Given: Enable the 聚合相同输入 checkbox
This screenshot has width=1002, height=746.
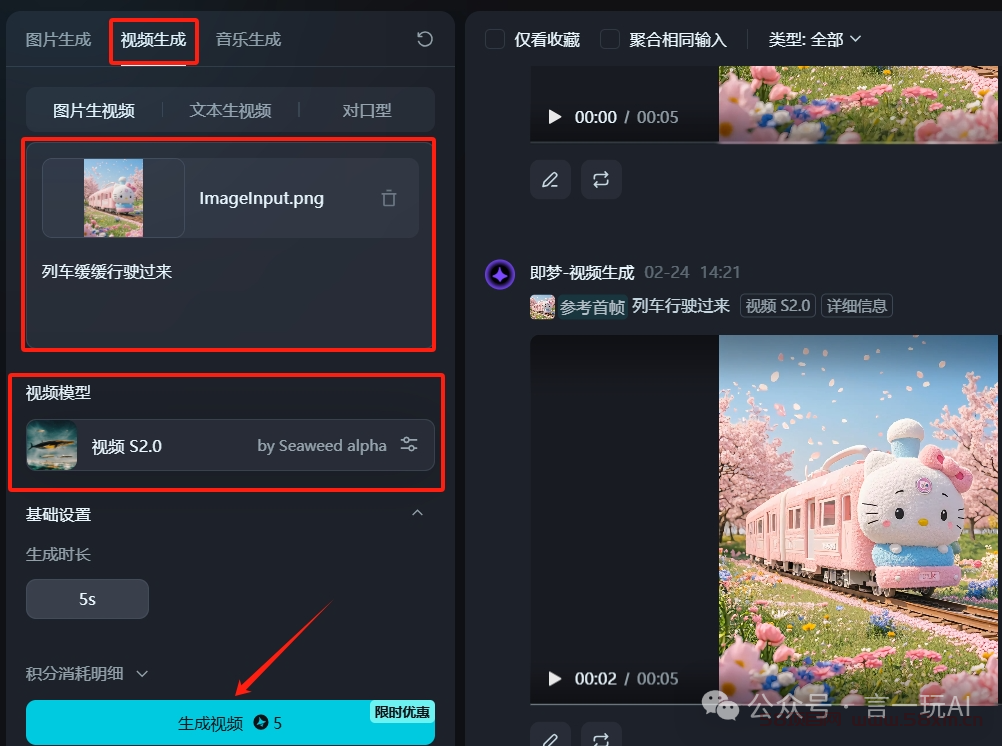Looking at the screenshot, I should click(610, 39).
